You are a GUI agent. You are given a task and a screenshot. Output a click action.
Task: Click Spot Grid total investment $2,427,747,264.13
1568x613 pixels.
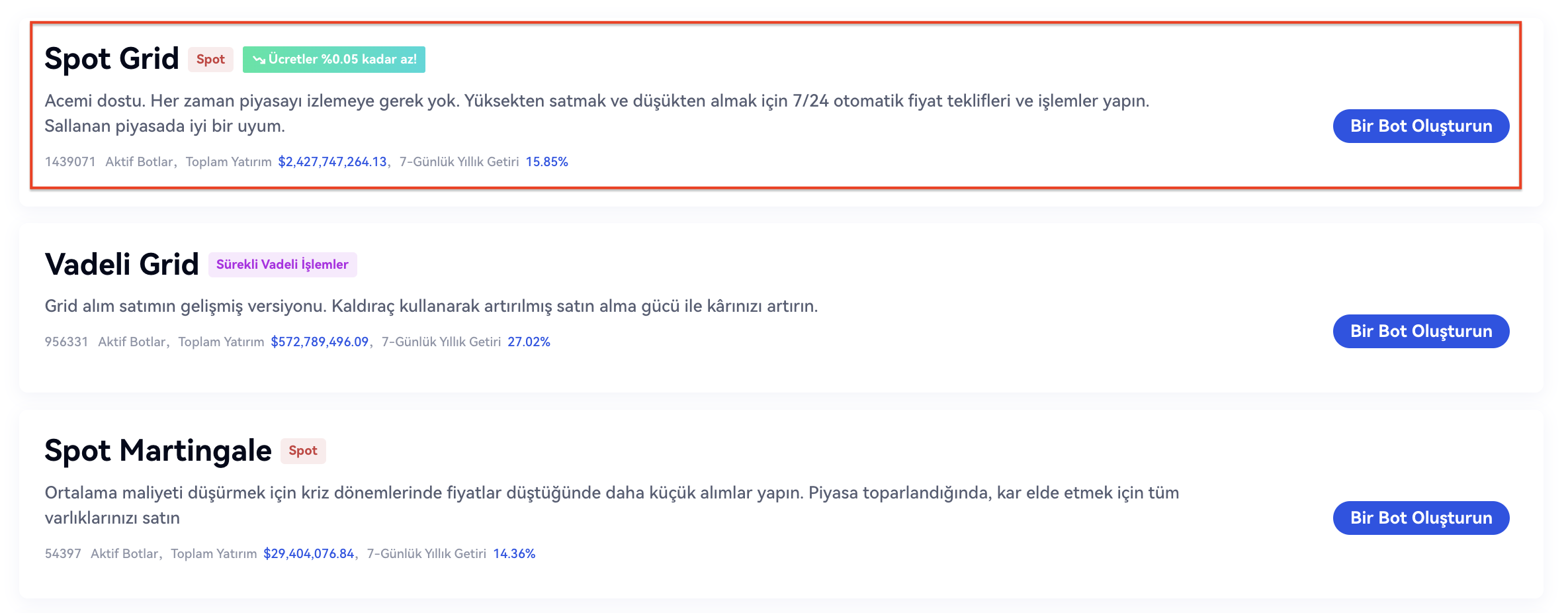[332, 162]
